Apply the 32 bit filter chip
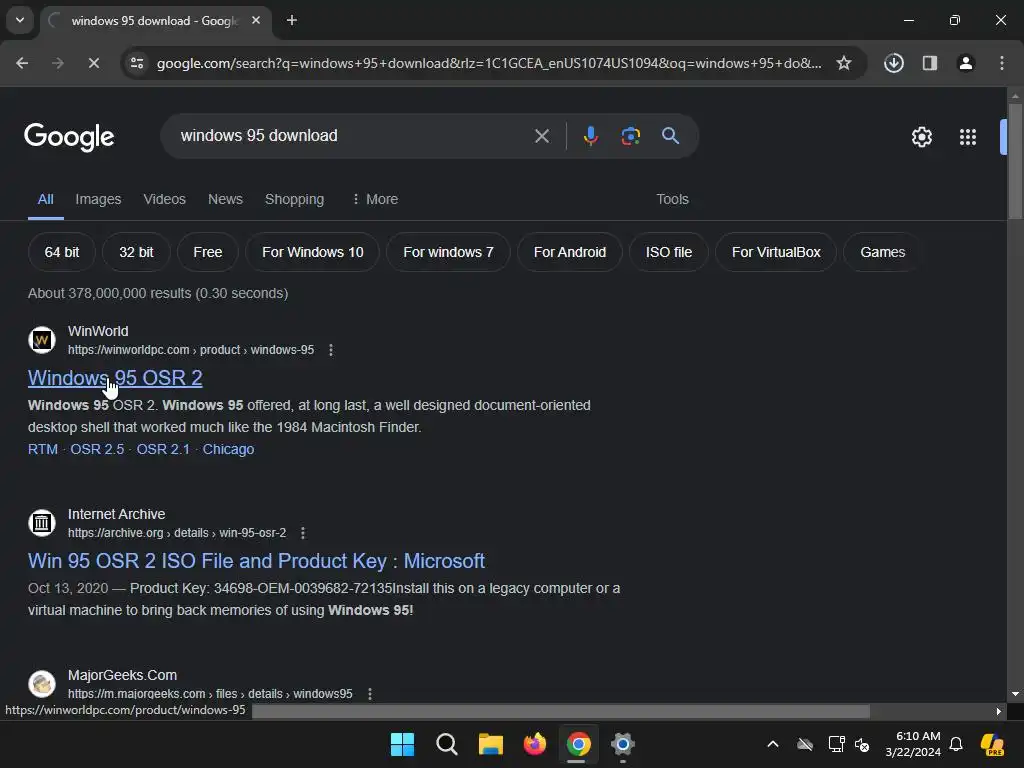This screenshot has height=768, width=1024. [136, 252]
